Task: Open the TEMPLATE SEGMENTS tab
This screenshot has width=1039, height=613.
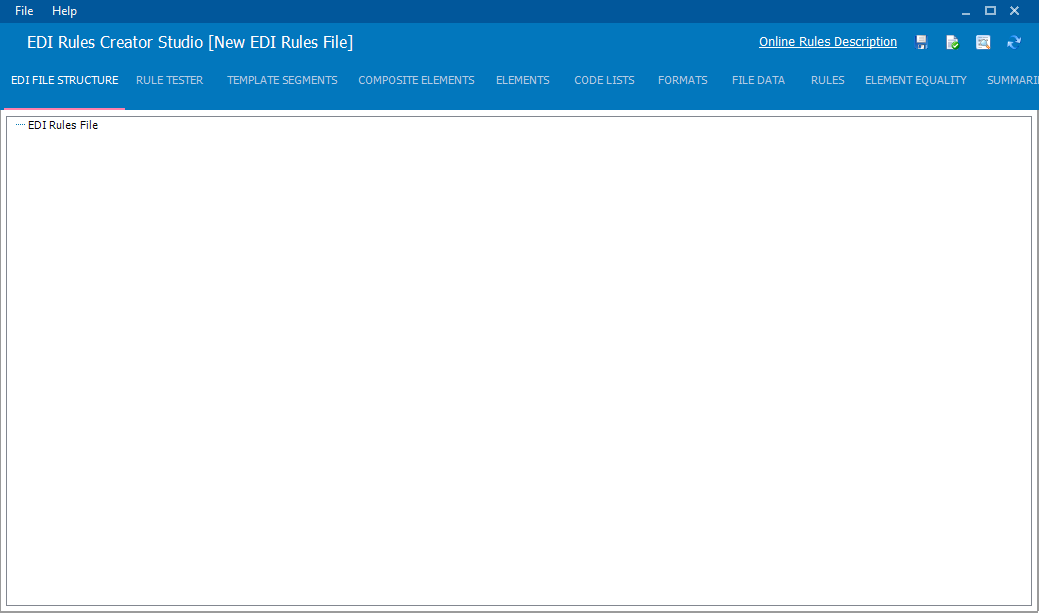Action: coord(282,80)
